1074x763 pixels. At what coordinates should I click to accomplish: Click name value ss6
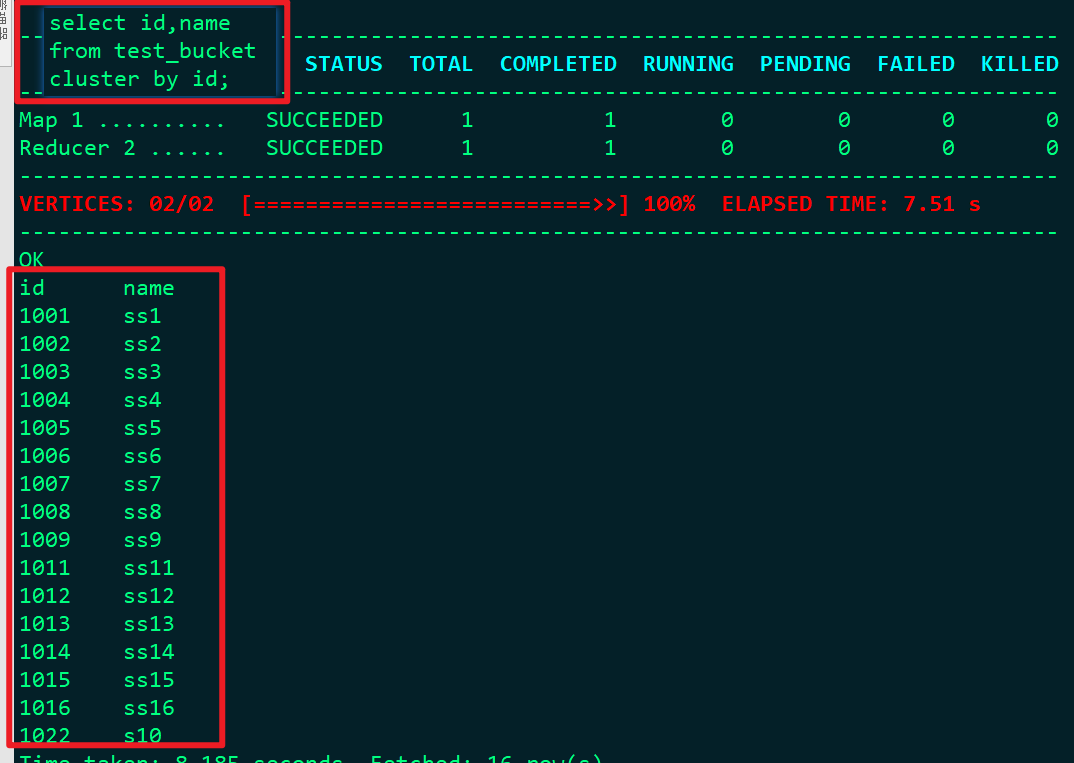(142, 456)
